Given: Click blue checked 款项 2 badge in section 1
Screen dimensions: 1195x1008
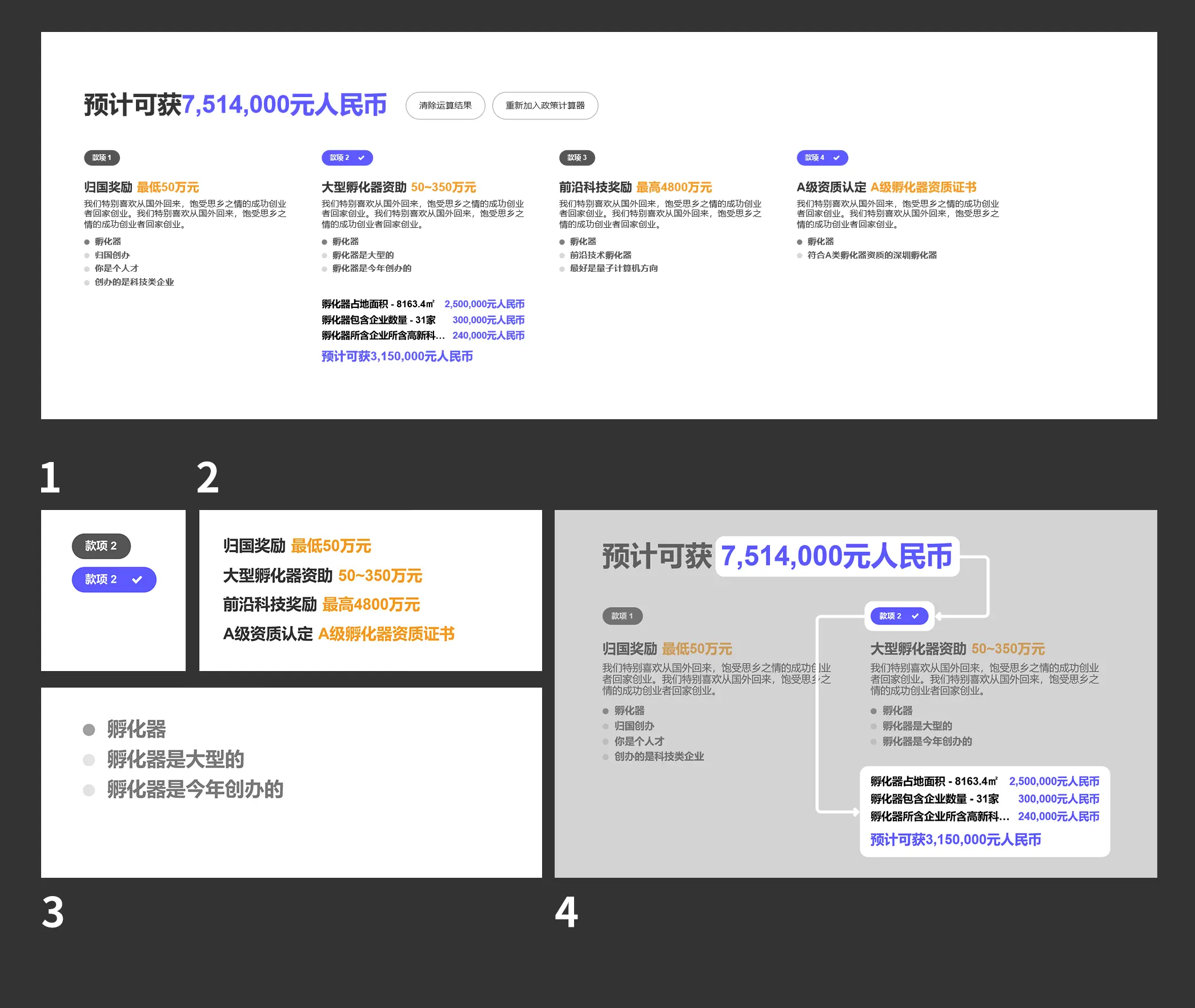Looking at the screenshot, I should [114, 580].
